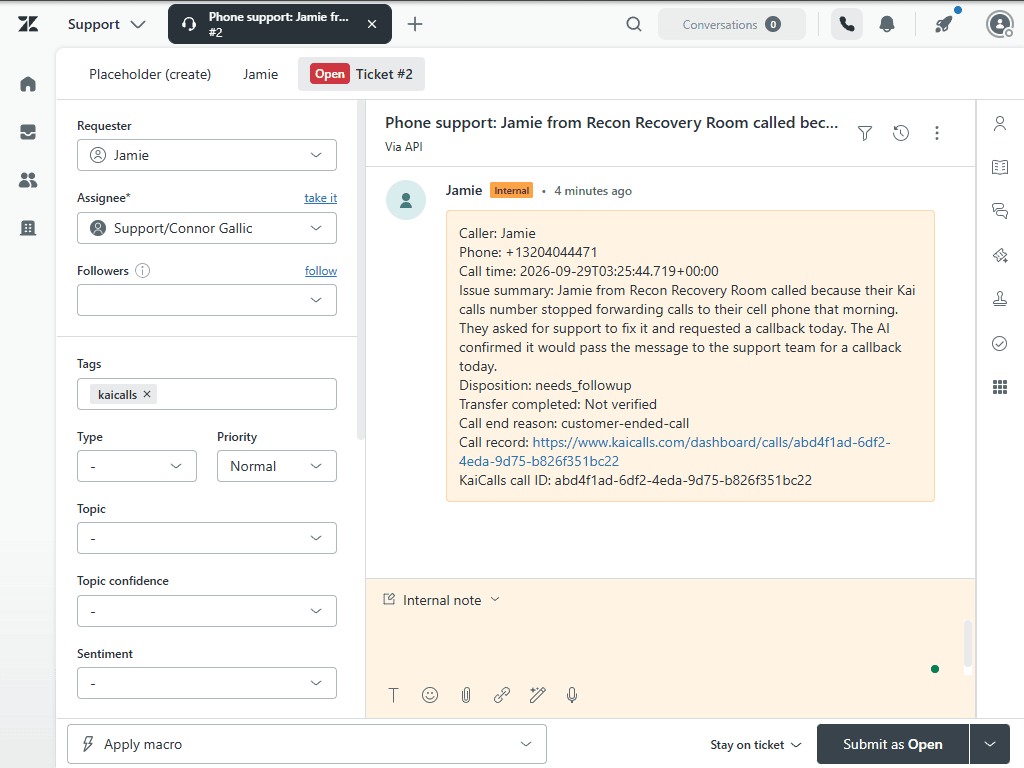Open the Support product dropdown
The height and width of the screenshot is (768, 1024).
tap(106, 25)
